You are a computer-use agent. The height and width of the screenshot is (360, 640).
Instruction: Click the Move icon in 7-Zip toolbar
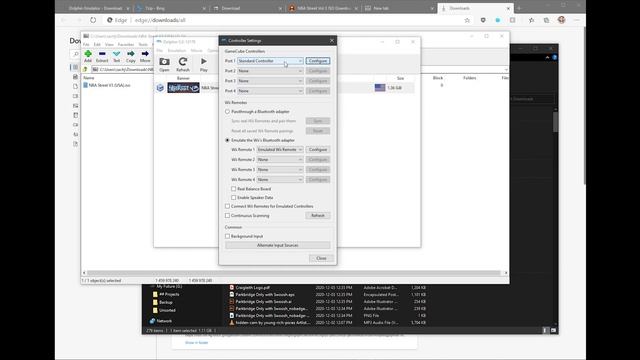pos(145,54)
